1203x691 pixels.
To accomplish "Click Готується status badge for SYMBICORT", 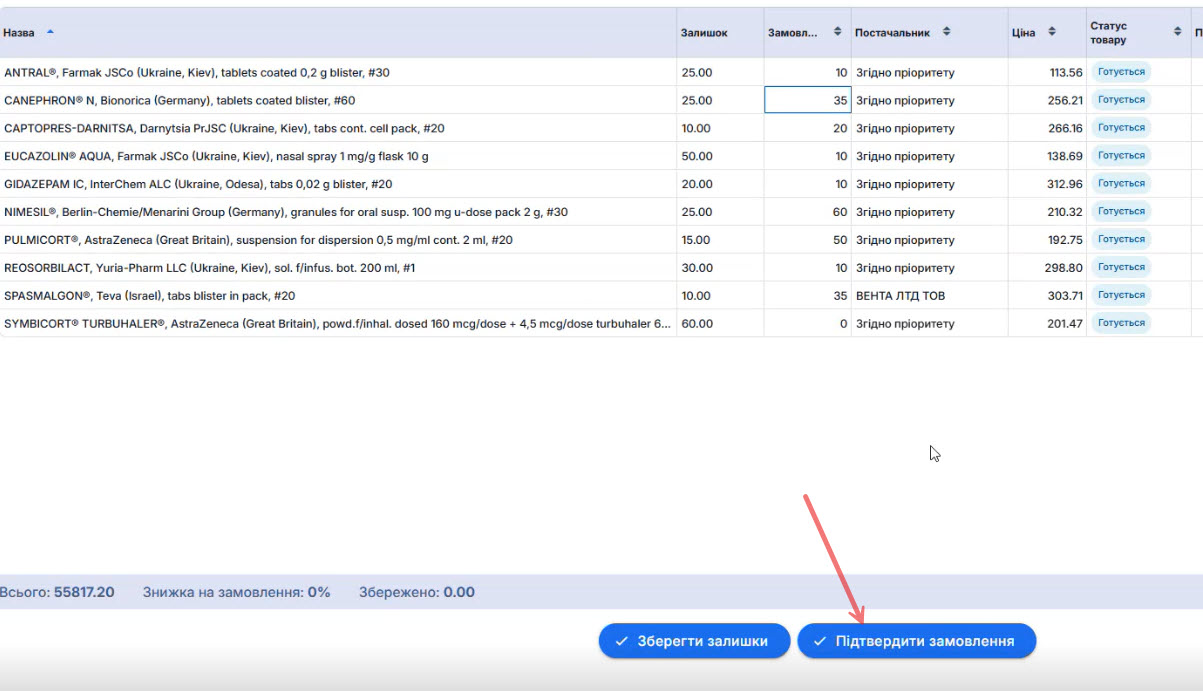I will [x=1121, y=323].
